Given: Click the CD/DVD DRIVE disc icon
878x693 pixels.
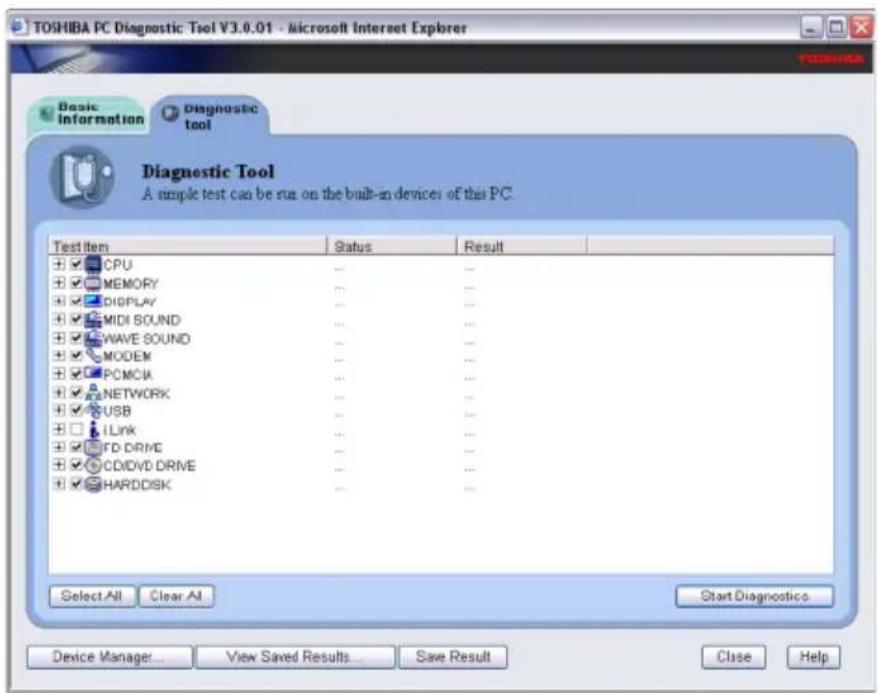Looking at the screenshot, I should click(x=93, y=466).
